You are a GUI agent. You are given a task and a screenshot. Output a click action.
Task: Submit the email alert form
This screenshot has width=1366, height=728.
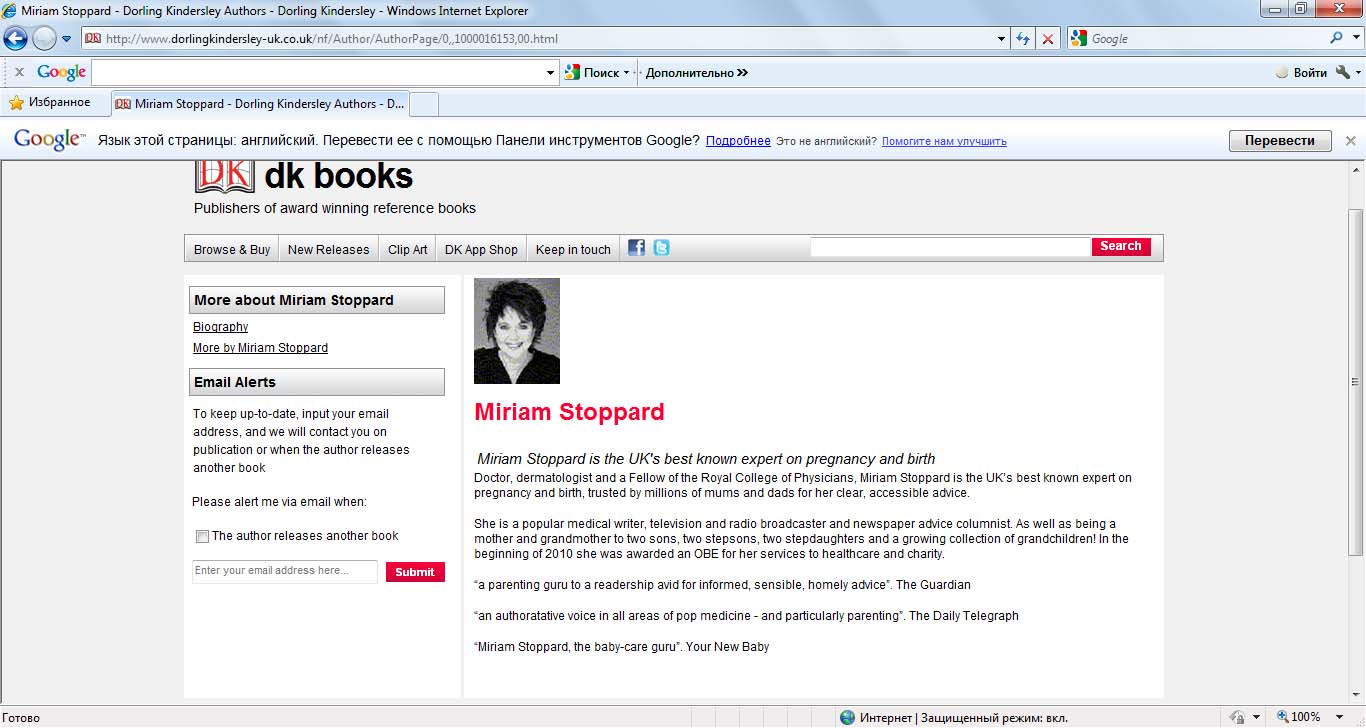(x=415, y=572)
